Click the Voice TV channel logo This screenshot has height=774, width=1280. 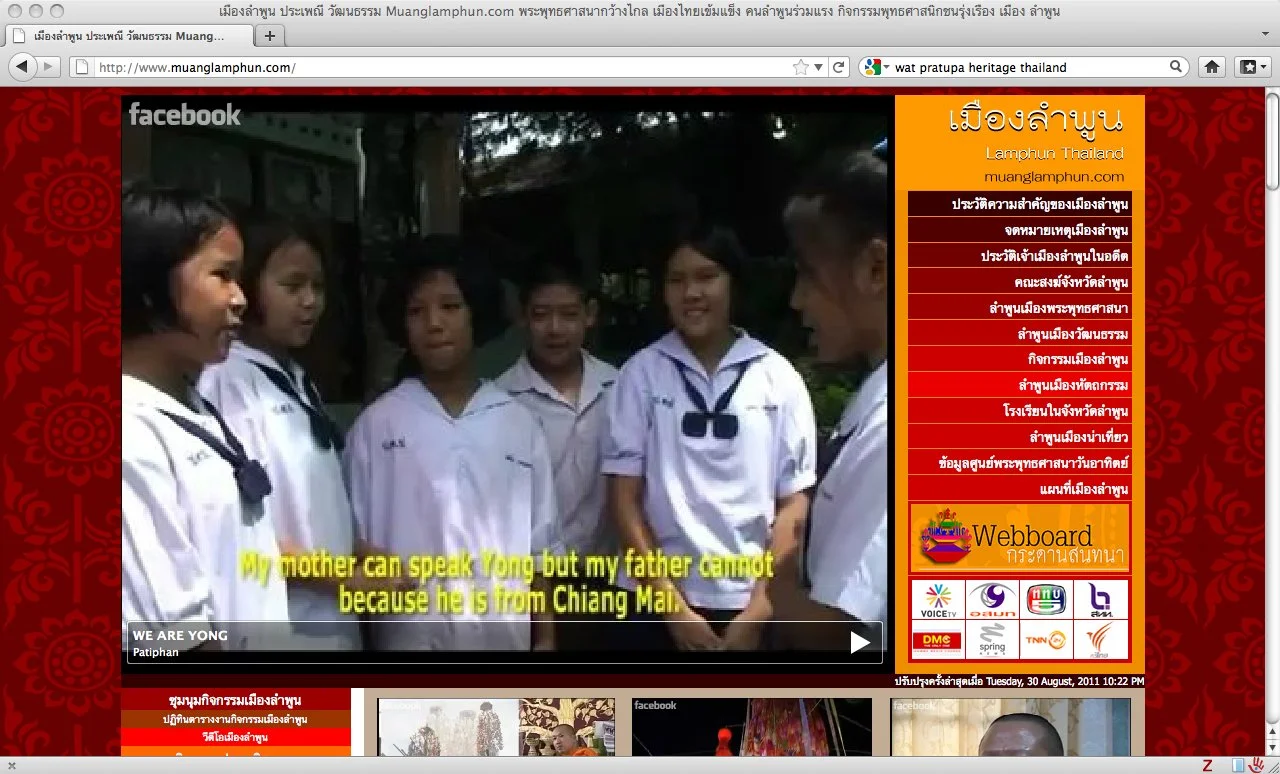click(x=938, y=599)
